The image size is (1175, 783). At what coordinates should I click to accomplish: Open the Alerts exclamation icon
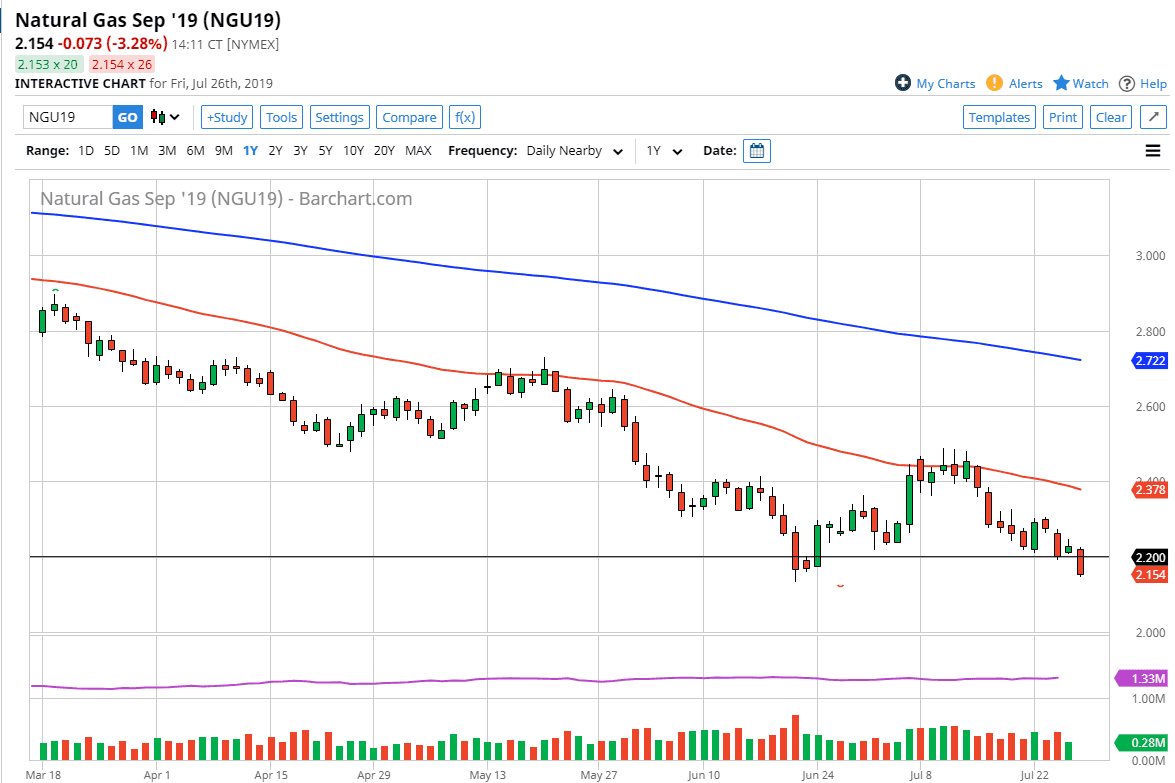coord(994,83)
